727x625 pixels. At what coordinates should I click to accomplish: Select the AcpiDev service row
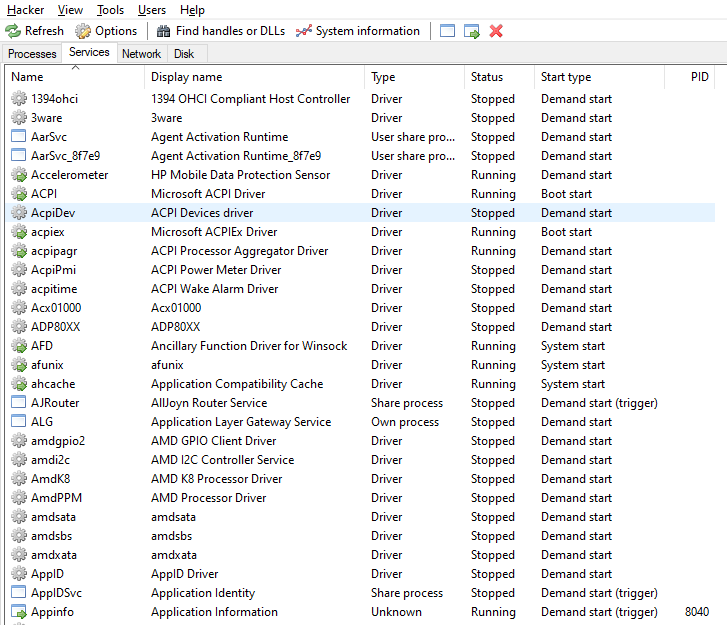click(x=201, y=213)
